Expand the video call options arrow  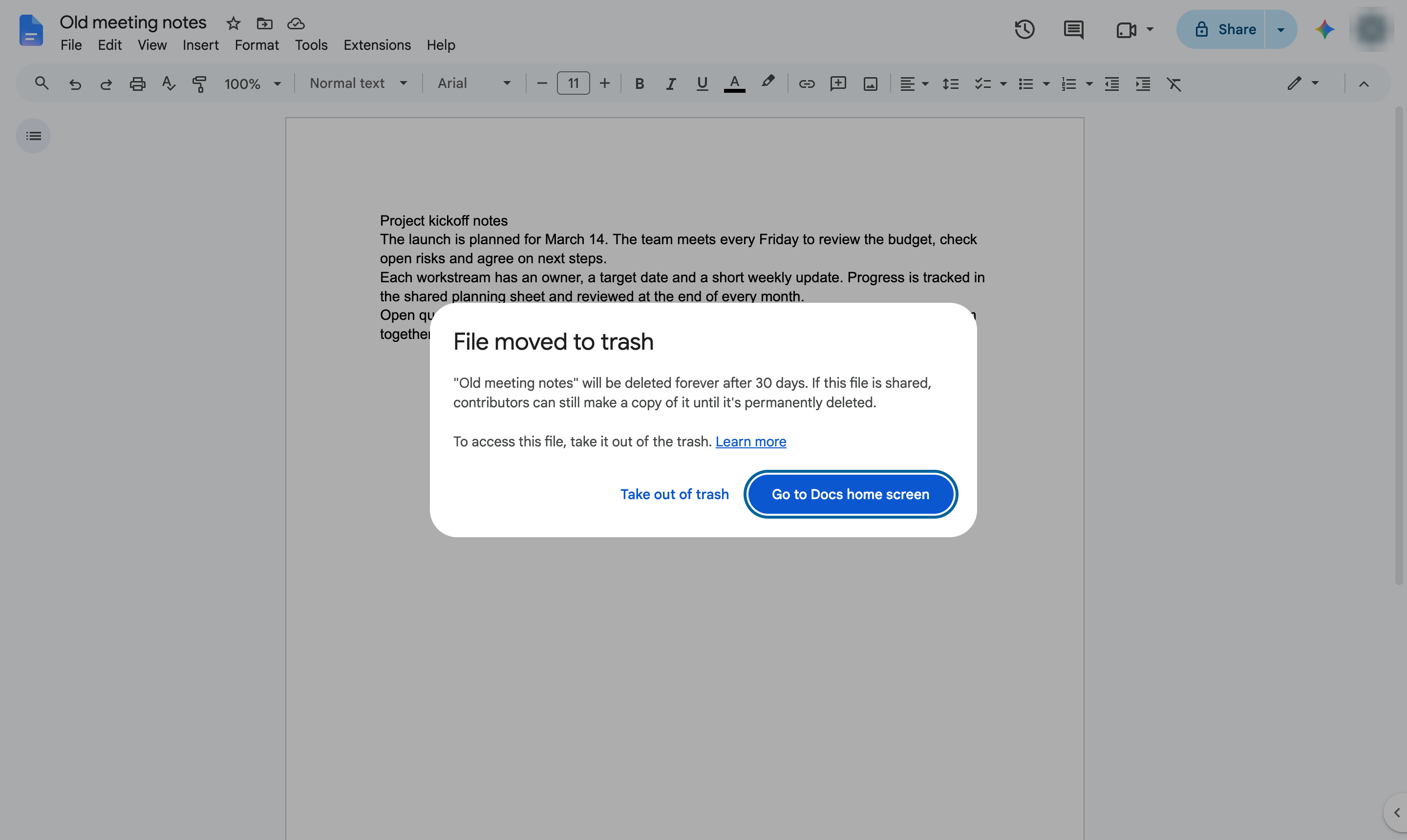tap(1150, 29)
